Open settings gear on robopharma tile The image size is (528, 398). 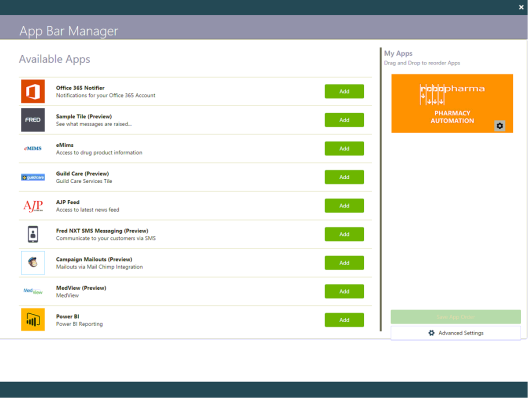(x=500, y=126)
